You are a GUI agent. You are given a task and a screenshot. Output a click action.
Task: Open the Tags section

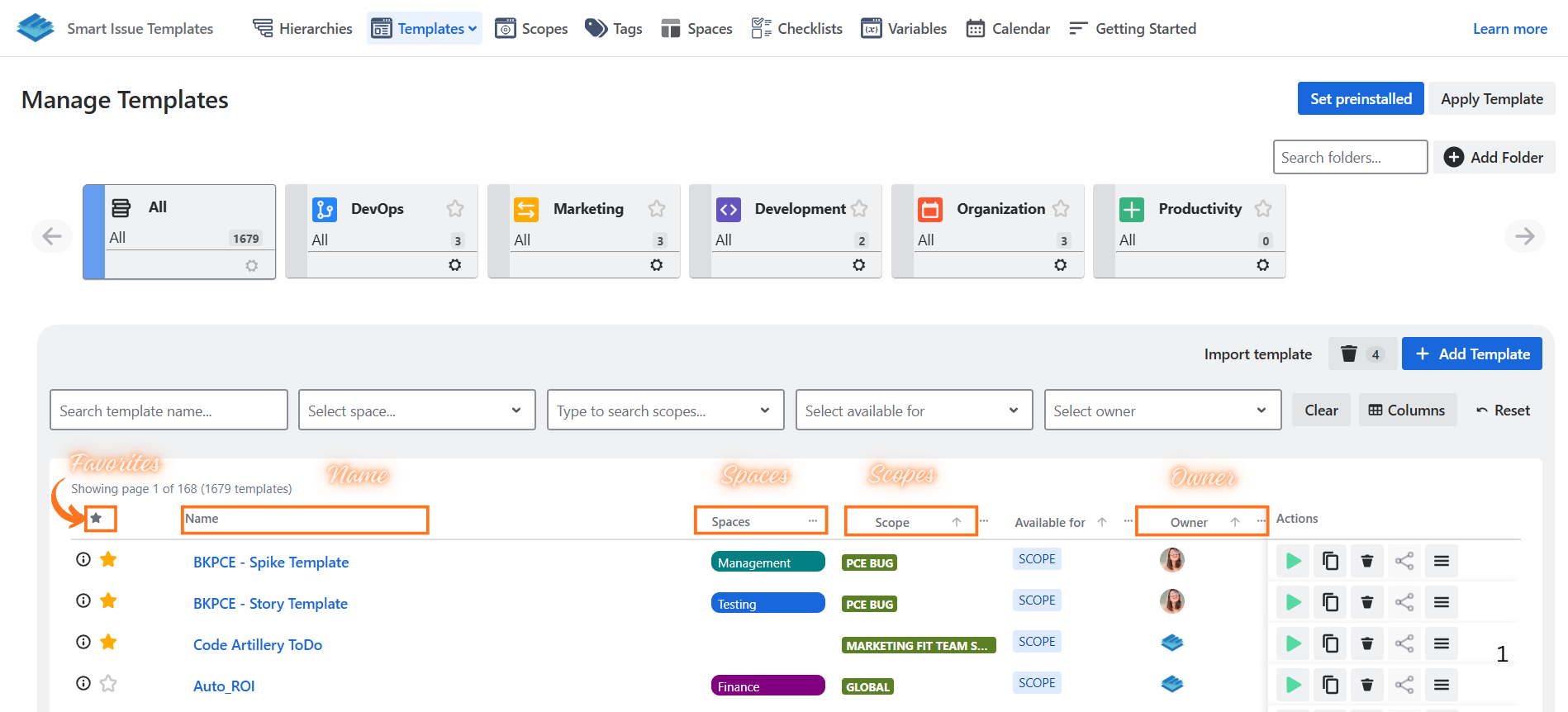point(613,29)
